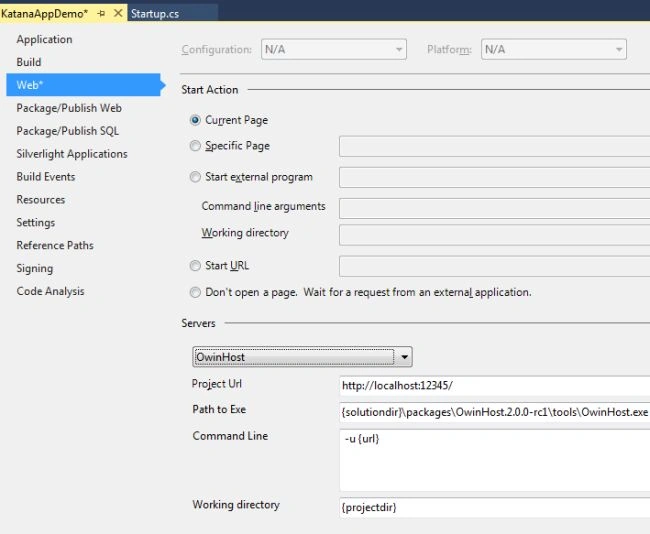The height and width of the screenshot is (534, 650).
Task: Pin the KatanaAppDemo tab
Action: (x=101, y=14)
